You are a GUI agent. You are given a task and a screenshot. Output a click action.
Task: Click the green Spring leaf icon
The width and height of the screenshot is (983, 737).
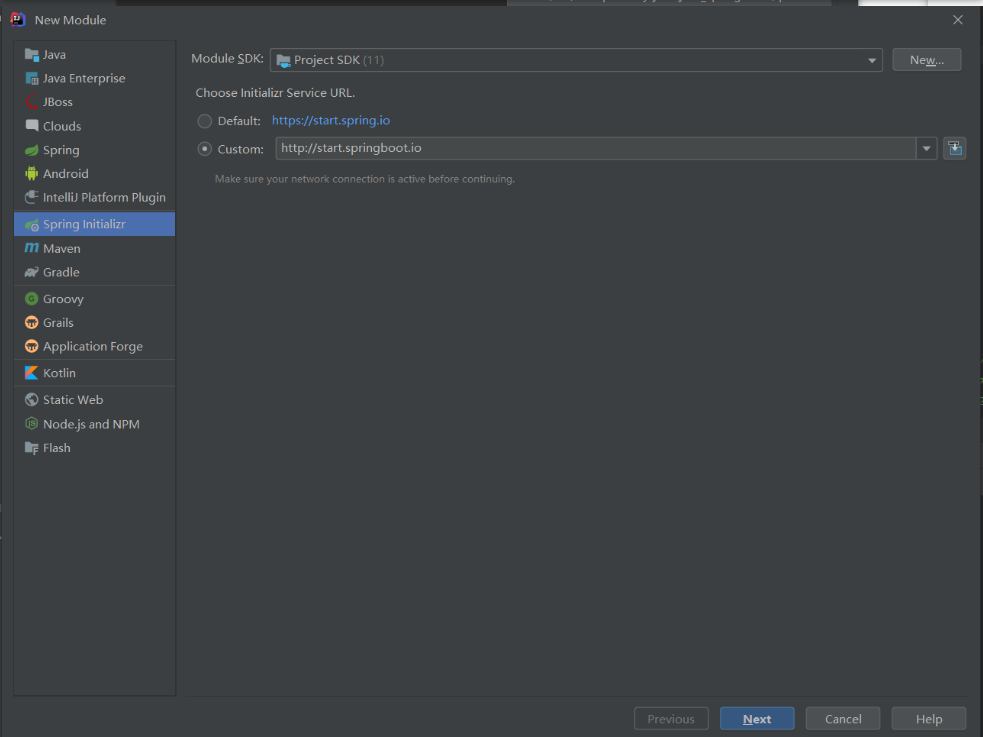click(x=31, y=150)
